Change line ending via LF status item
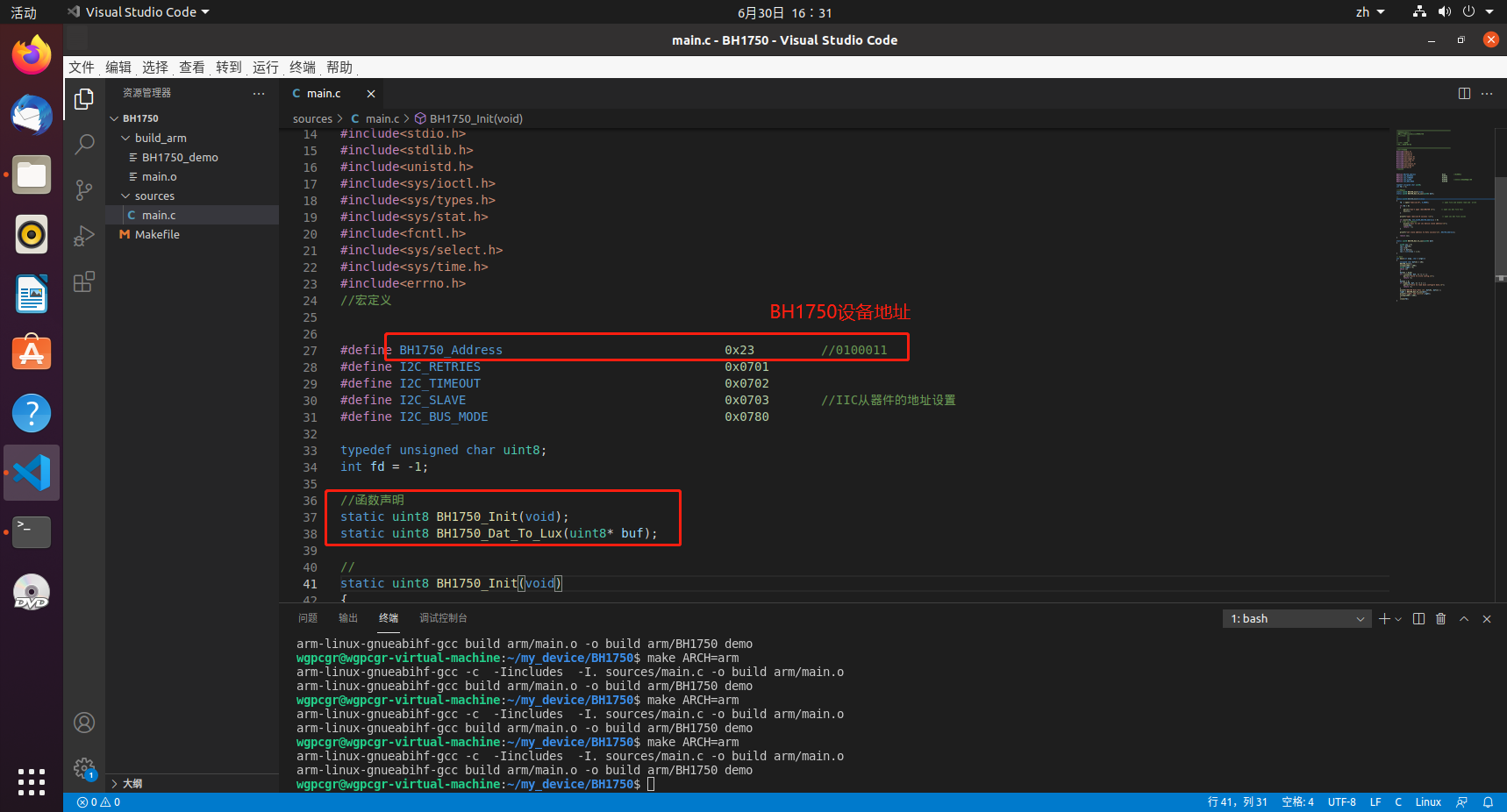The height and width of the screenshot is (812, 1507). 1375,802
